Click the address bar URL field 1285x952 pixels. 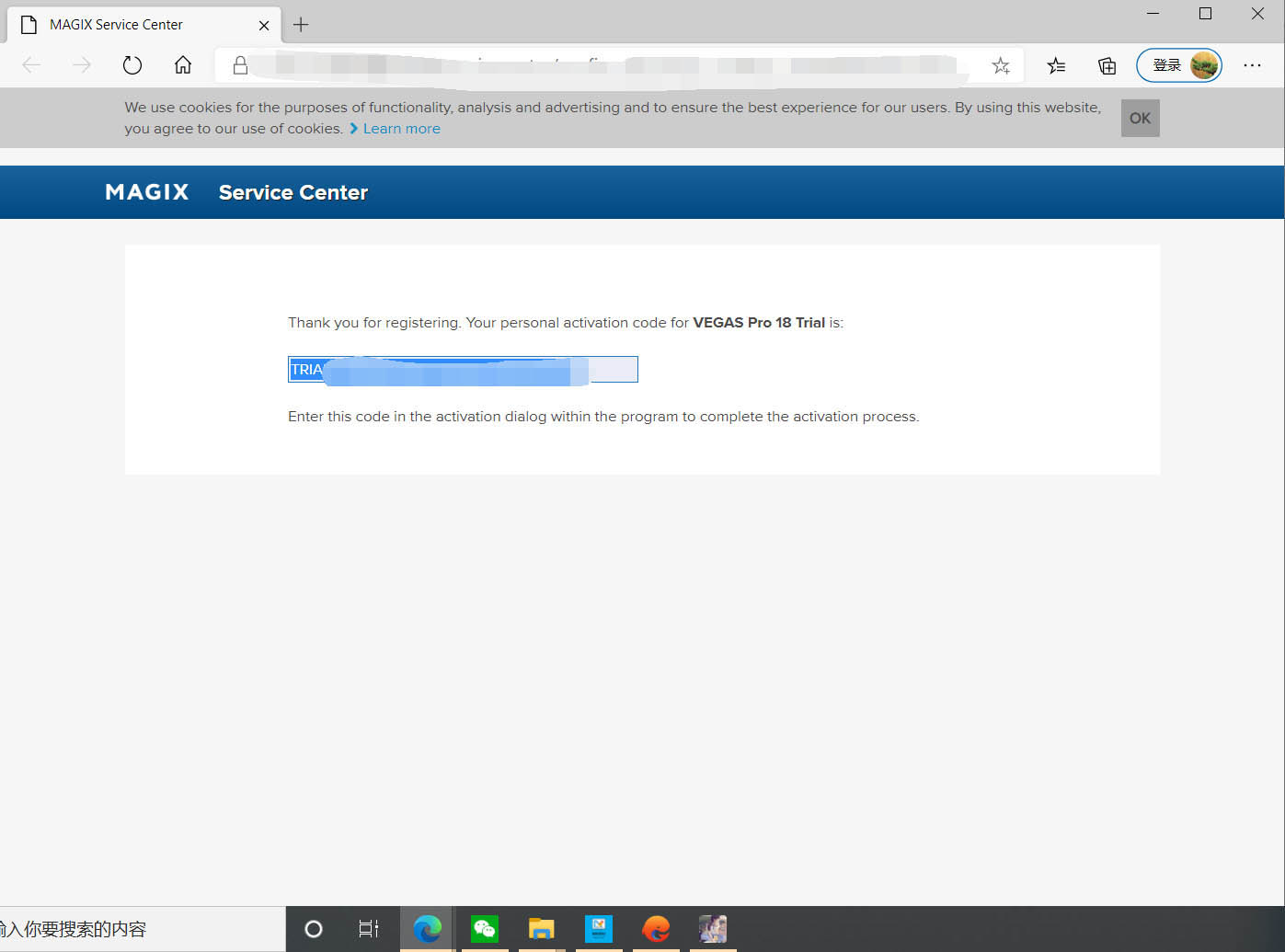[619, 65]
